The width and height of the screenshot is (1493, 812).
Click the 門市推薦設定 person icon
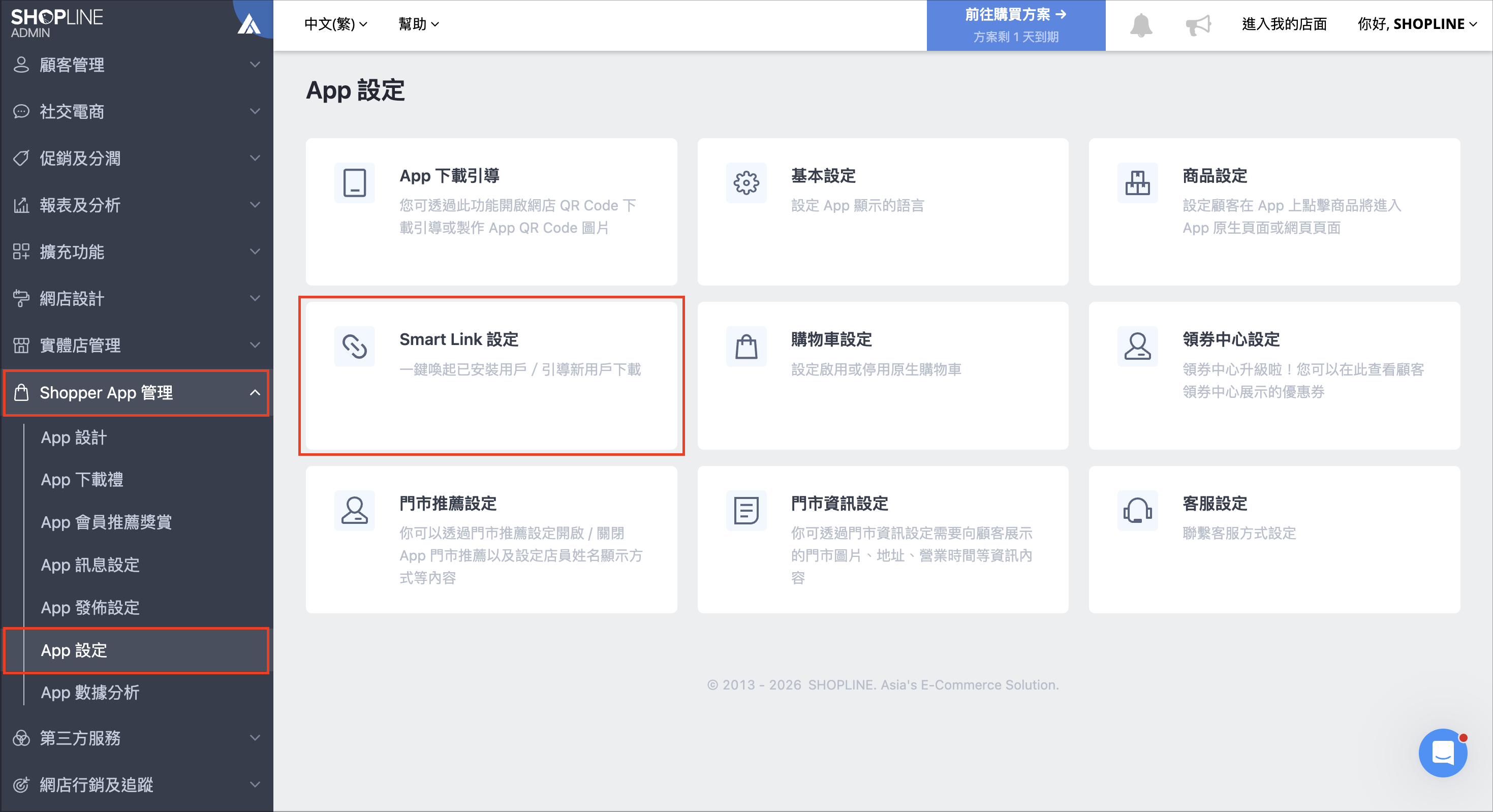(x=355, y=511)
